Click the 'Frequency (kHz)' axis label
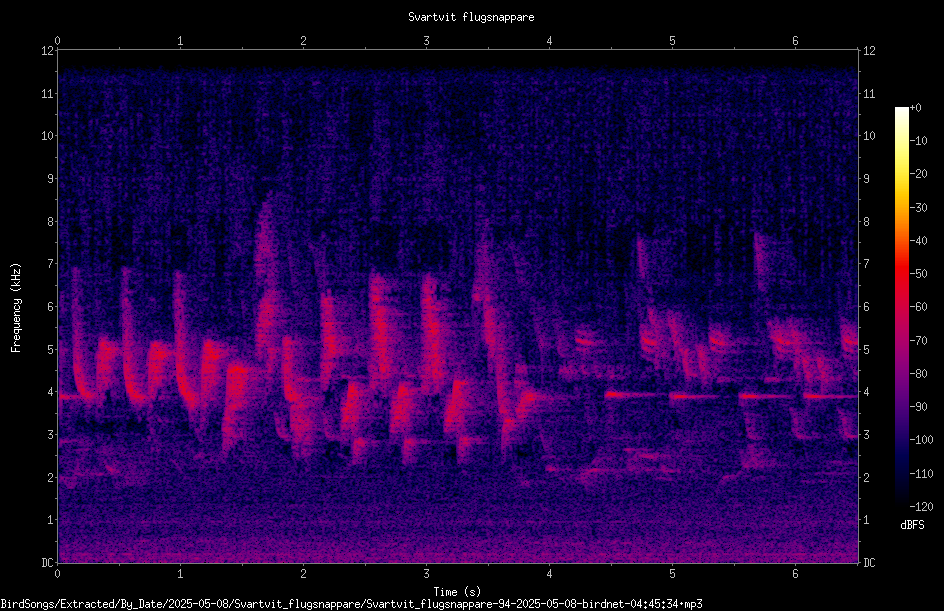This screenshot has width=944, height=611. [x=16, y=308]
